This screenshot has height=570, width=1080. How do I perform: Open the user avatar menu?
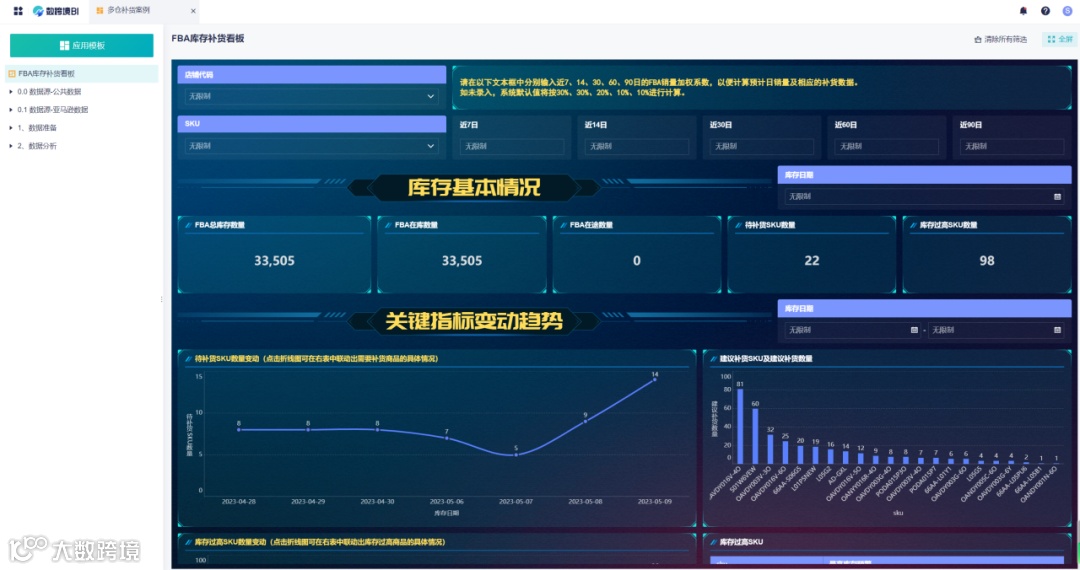point(1068,10)
